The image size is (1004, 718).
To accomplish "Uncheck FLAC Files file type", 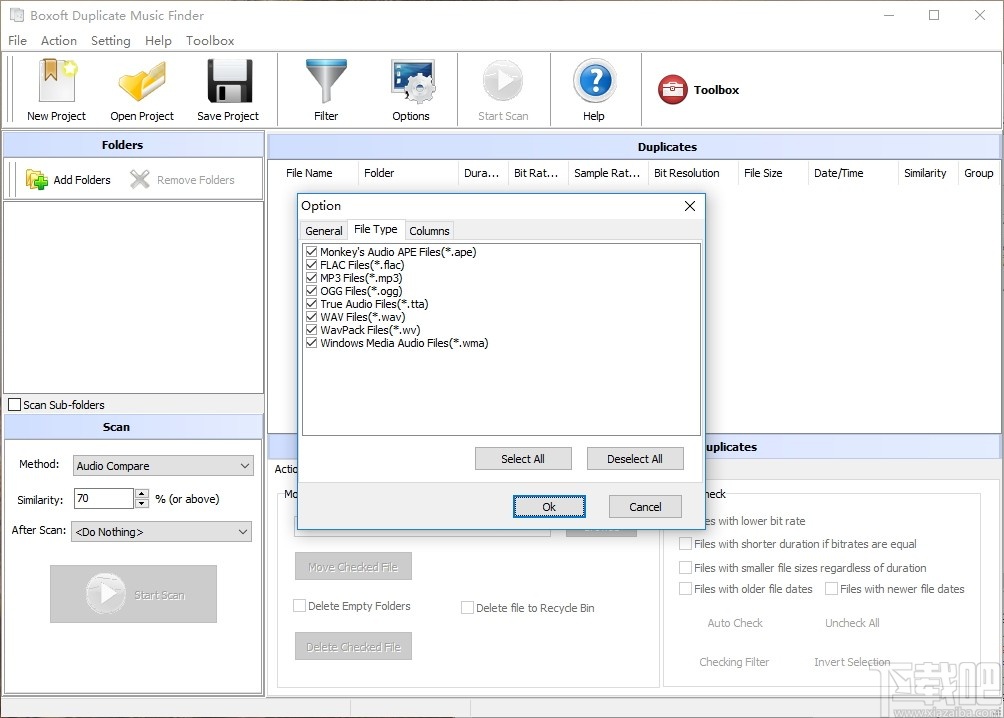I will tap(311, 265).
